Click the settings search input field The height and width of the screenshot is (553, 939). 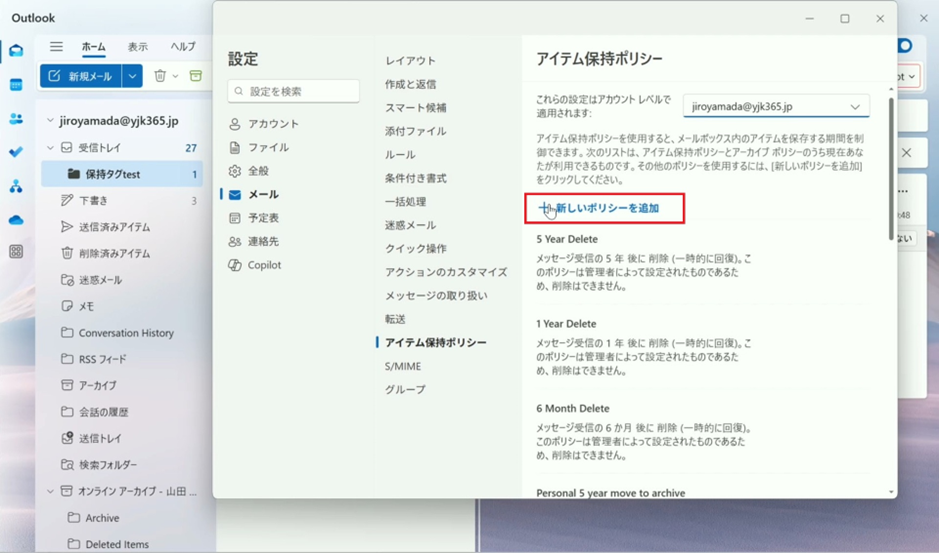293,91
